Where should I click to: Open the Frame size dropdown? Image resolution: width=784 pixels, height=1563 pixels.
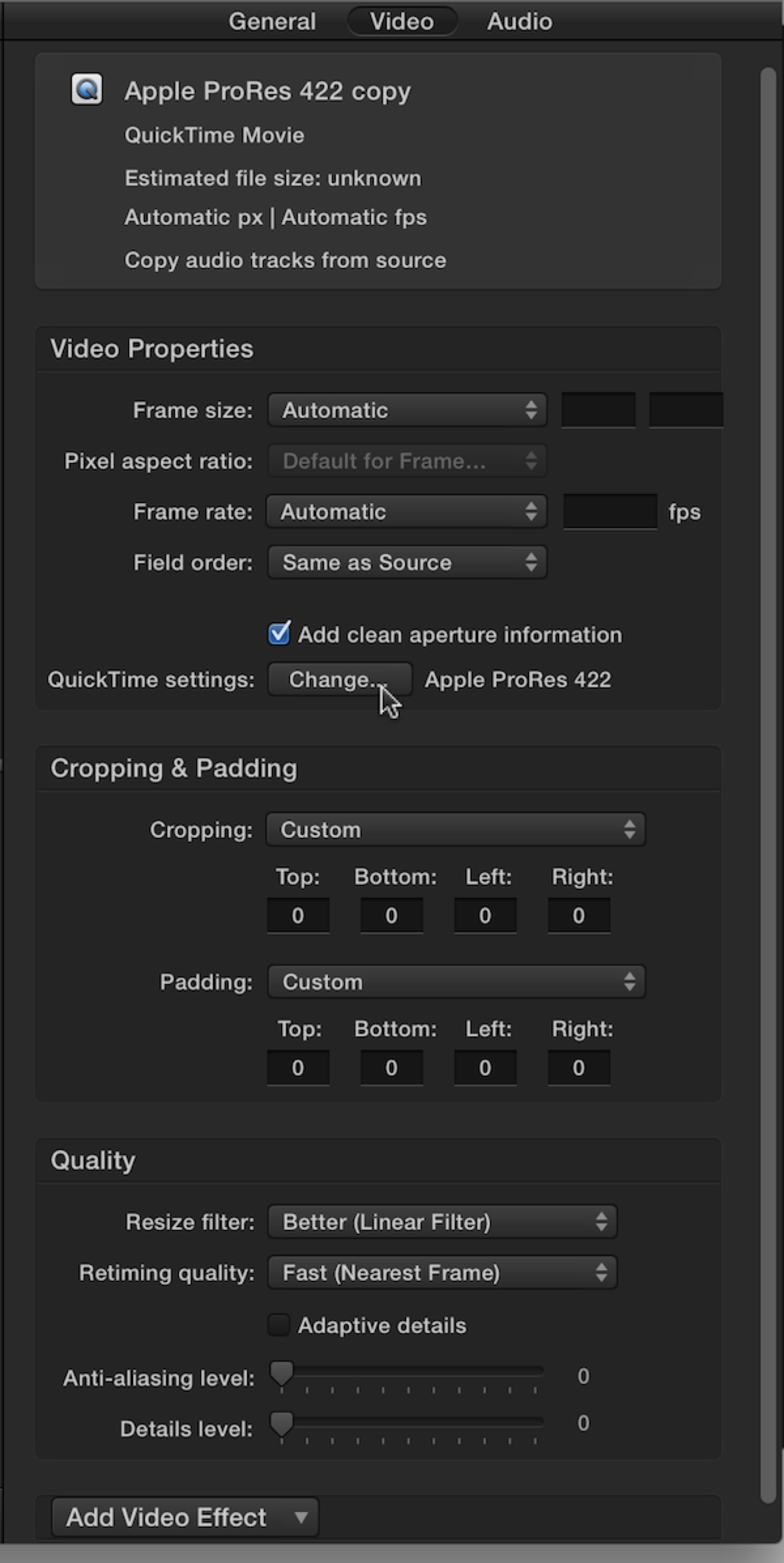pyautogui.click(x=407, y=410)
